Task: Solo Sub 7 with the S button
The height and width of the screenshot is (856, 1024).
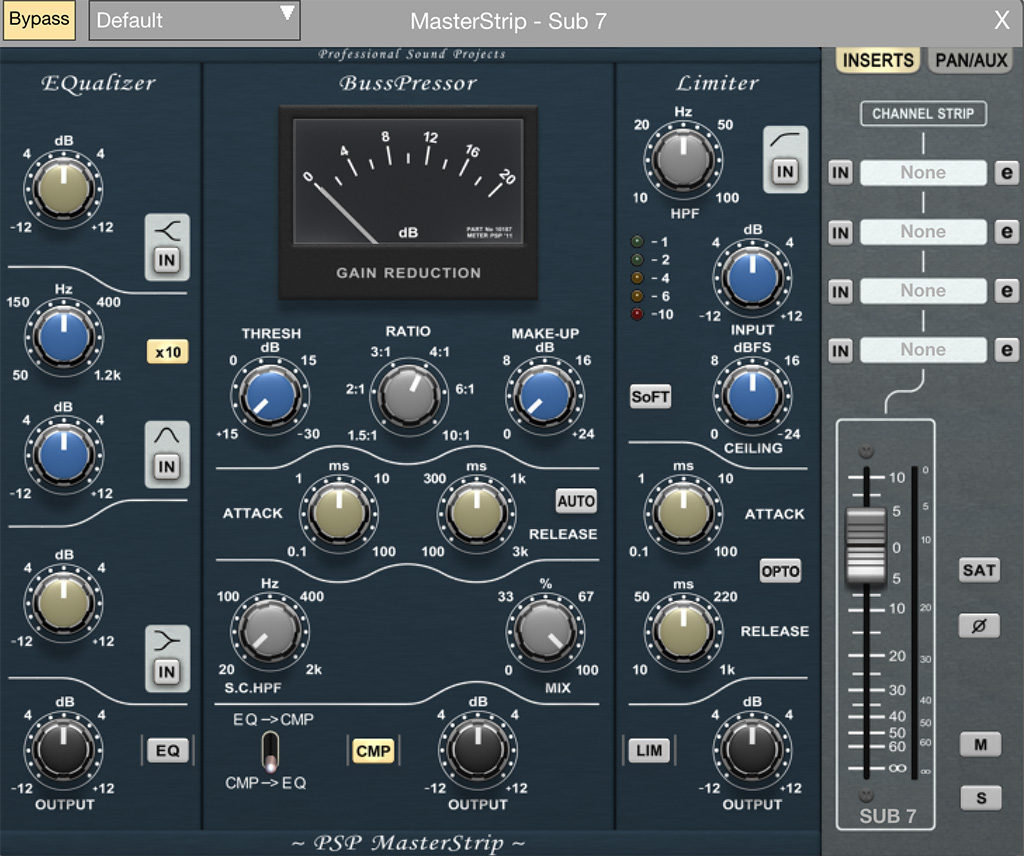Action: point(981,798)
